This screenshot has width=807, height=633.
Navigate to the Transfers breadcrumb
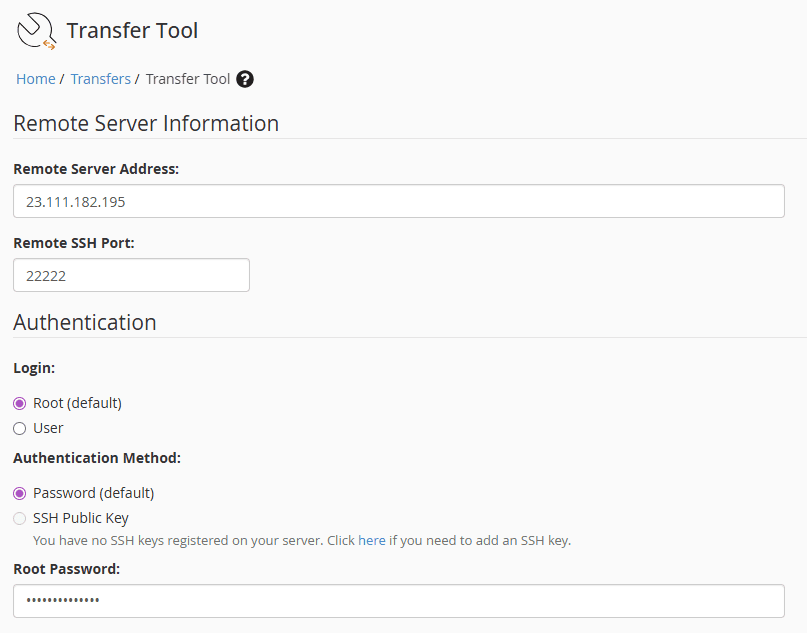100,78
